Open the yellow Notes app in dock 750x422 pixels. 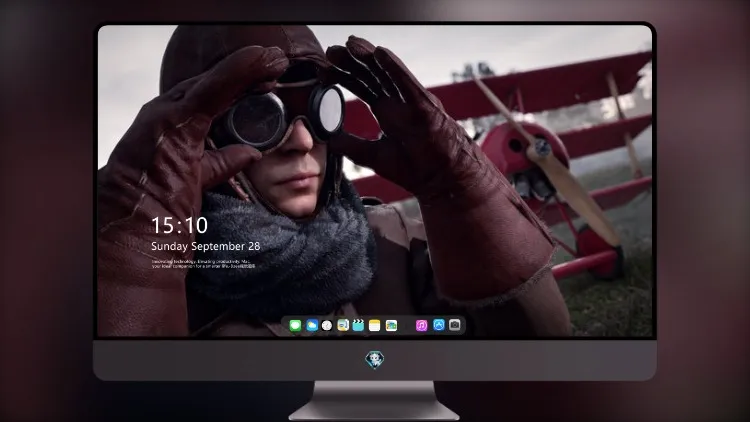click(375, 325)
